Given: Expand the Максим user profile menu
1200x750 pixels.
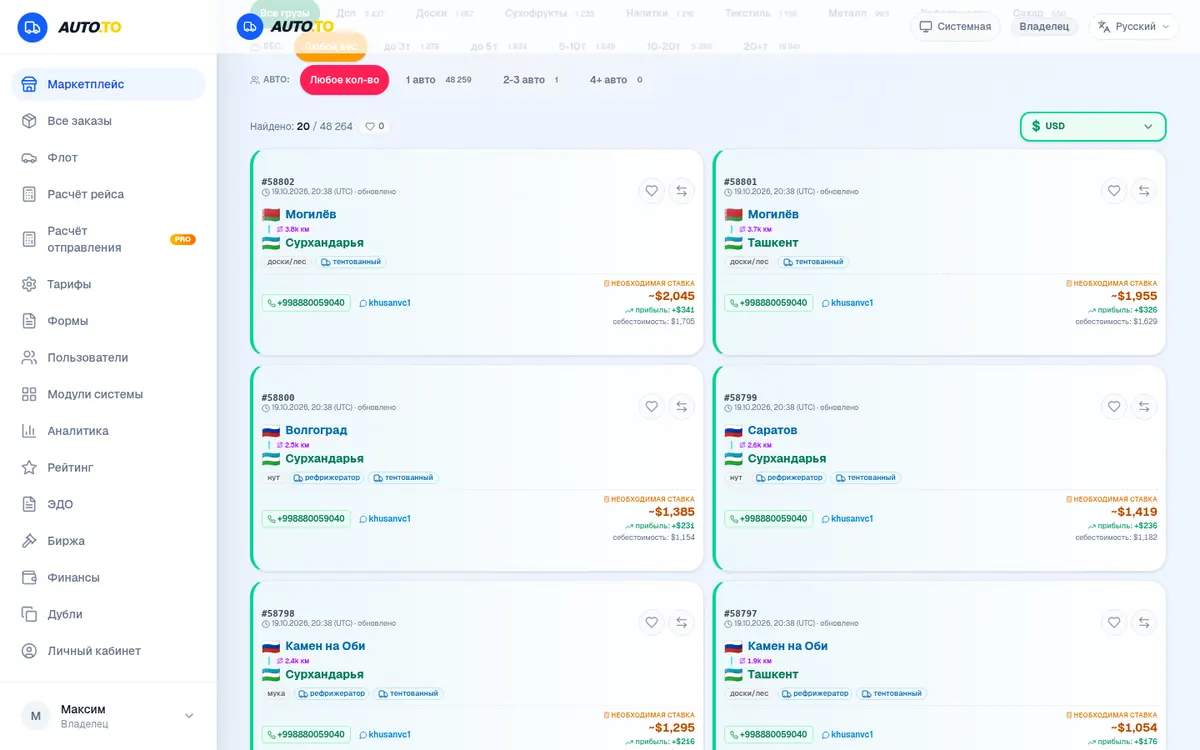Looking at the screenshot, I should (108, 716).
